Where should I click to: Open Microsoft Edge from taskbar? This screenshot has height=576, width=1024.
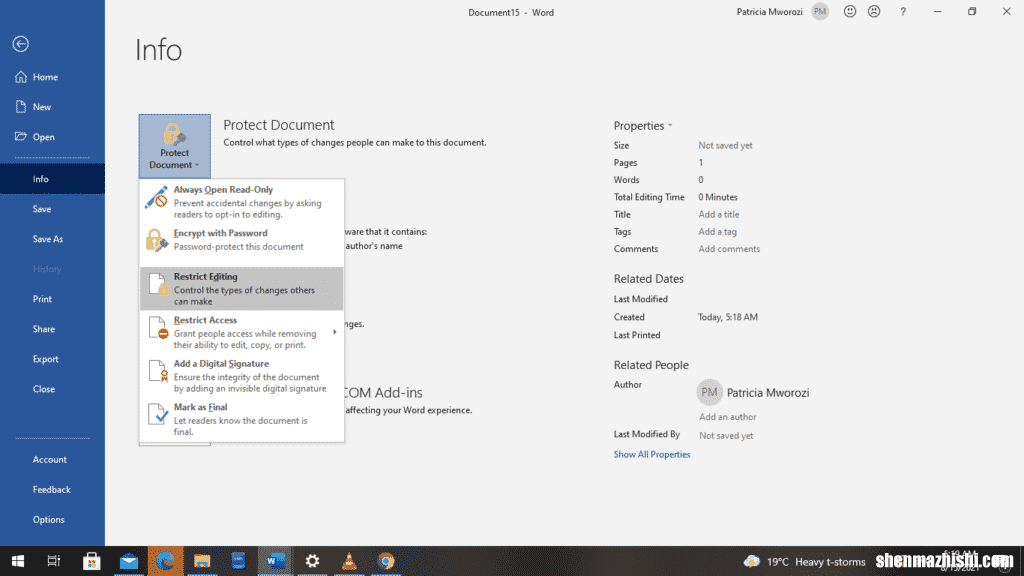pyautogui.click(x=165, y=561)
